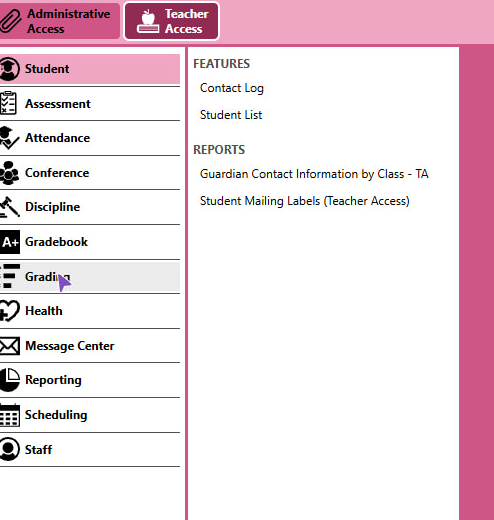Open the Message Center menu item
The height and width of the screenshot is (520, 494).
pyautogui.click(x=90, y=346)
